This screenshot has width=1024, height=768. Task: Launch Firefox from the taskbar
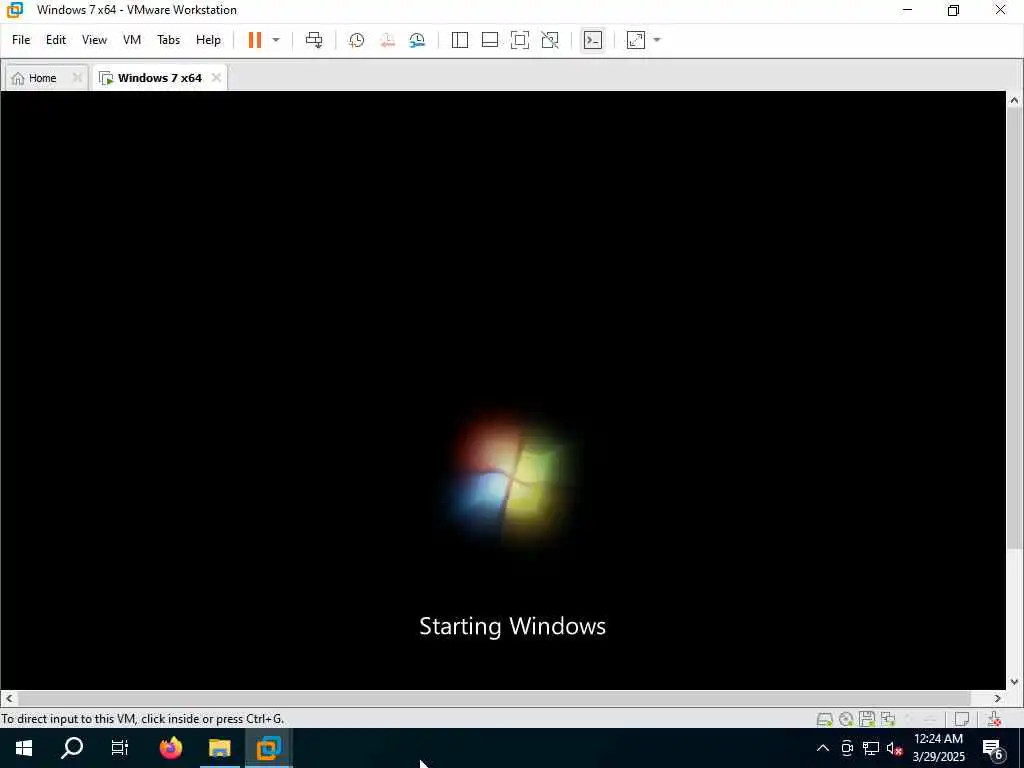click(171, 748)
